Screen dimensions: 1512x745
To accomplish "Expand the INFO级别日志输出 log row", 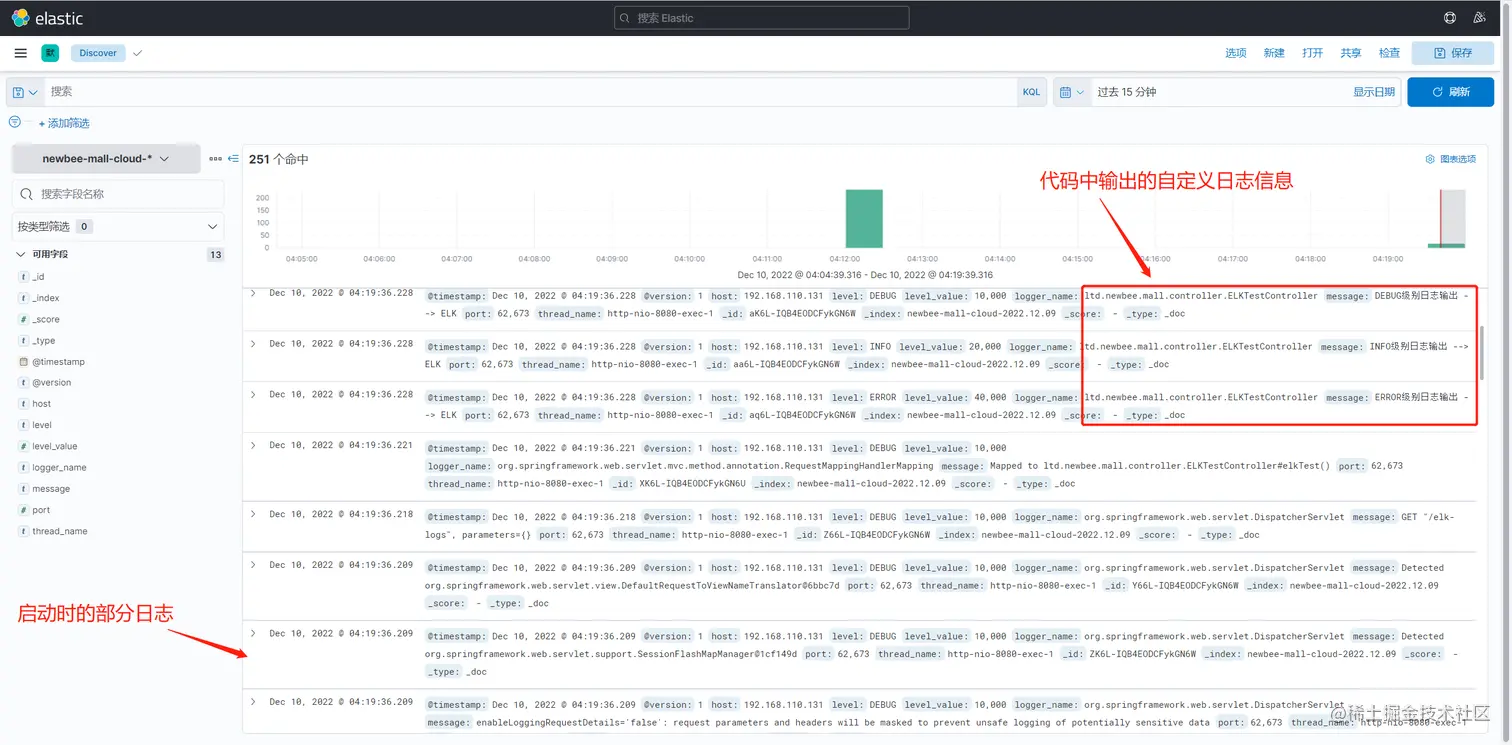I will [x=253, y=344].
